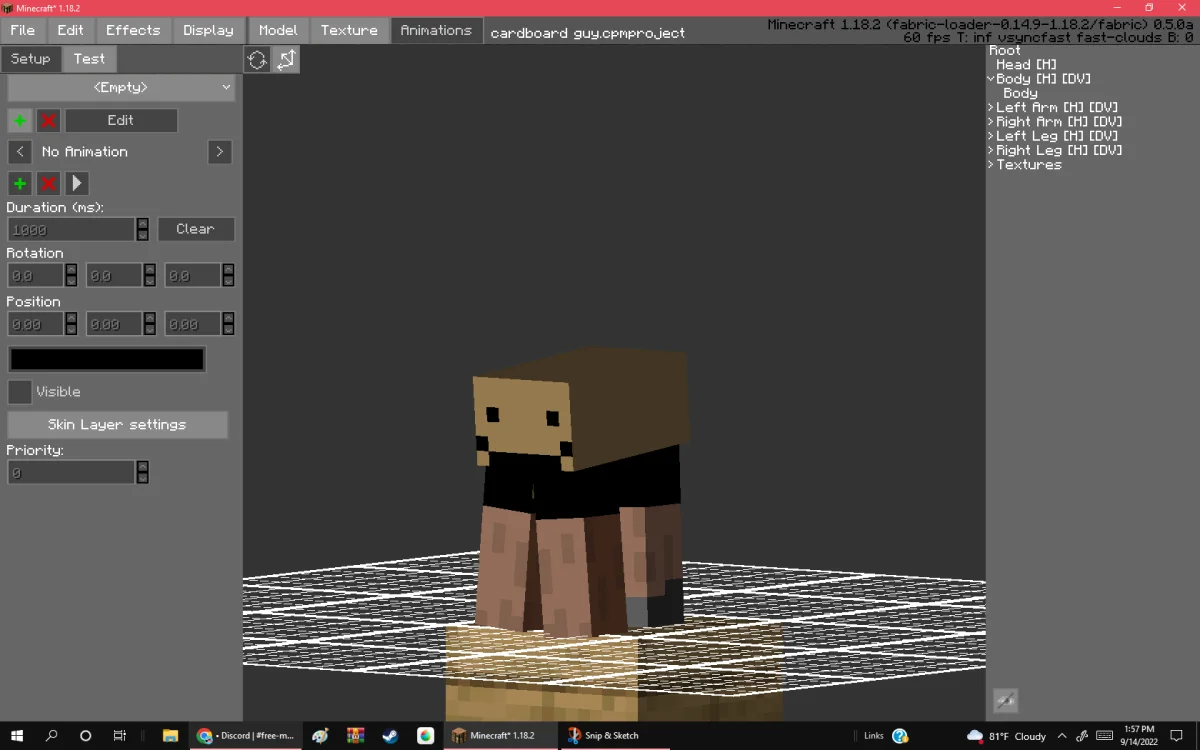
Task: Switch to Chrome Discord window on taskbar
Action: [x=245, y=736]
